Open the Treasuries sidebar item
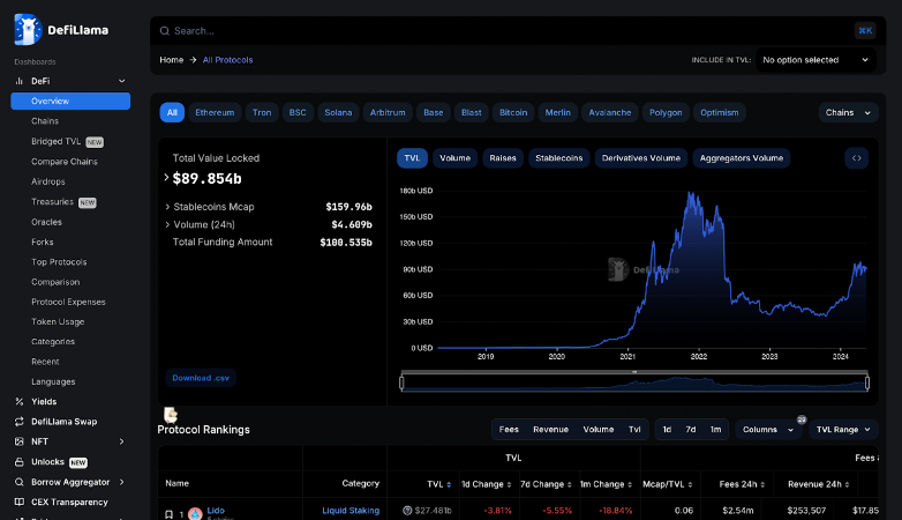 [64, 202]
